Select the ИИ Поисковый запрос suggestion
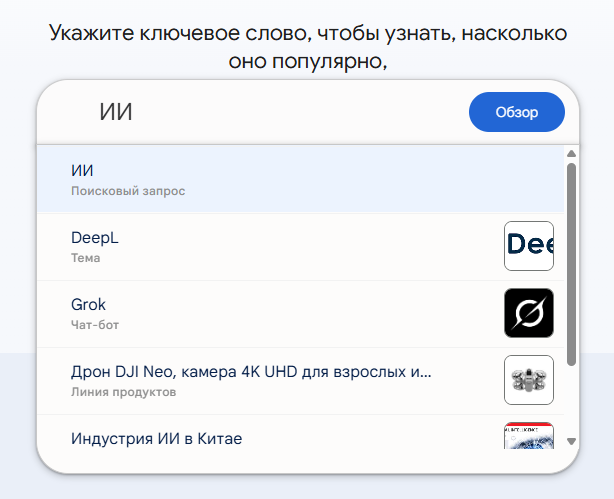The image size is (614, 499). point(300,179)
